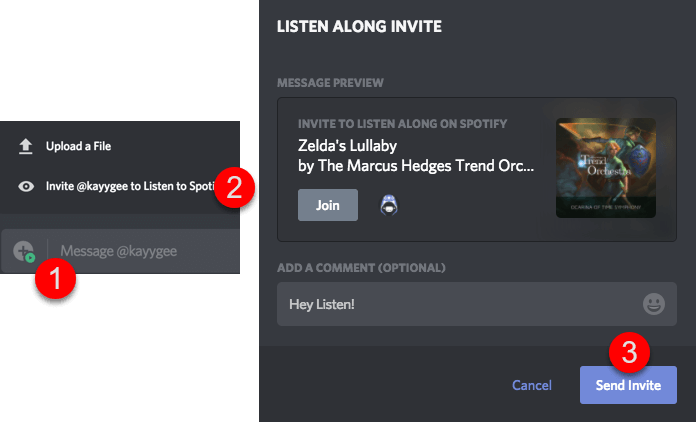This screenshot has width=696, height=422.
Task: Click the red number 3 marker
Action: [629, 352]
